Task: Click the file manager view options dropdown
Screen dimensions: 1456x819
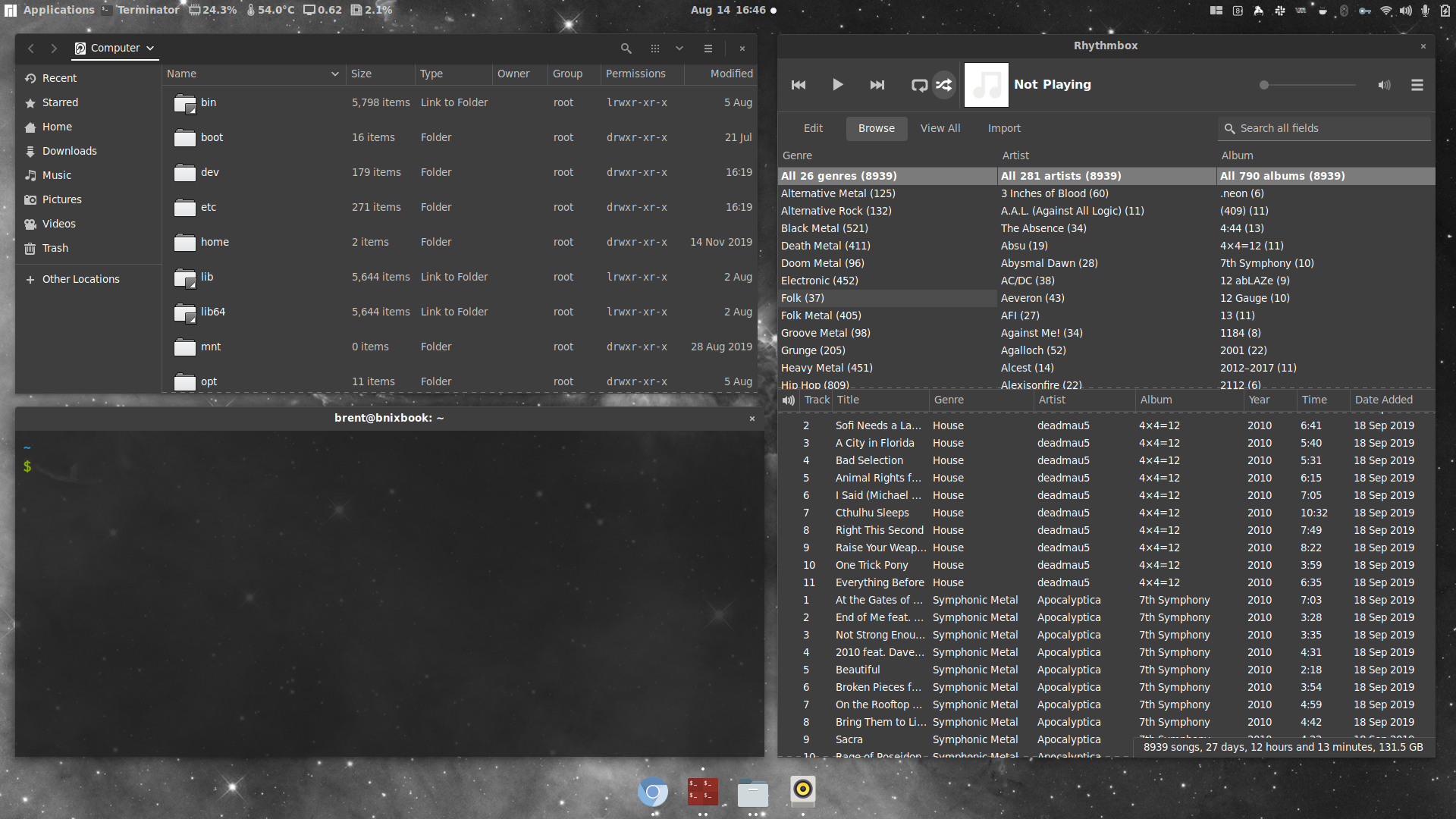Action: tap(679, 47)
